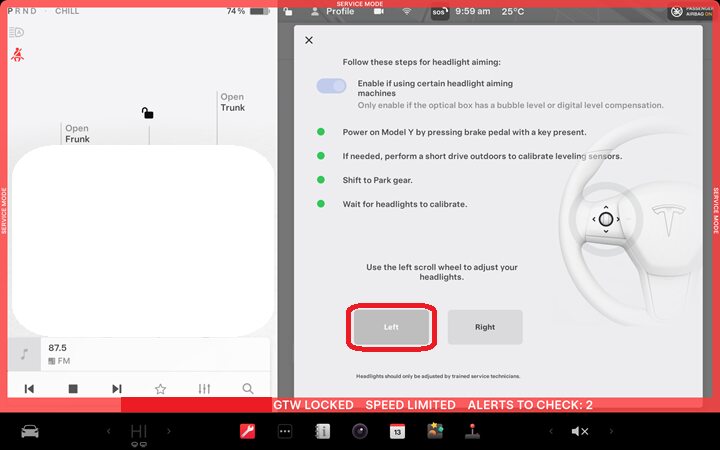
Task: Open the Service Mode wrench app
Action: (247, 431)
